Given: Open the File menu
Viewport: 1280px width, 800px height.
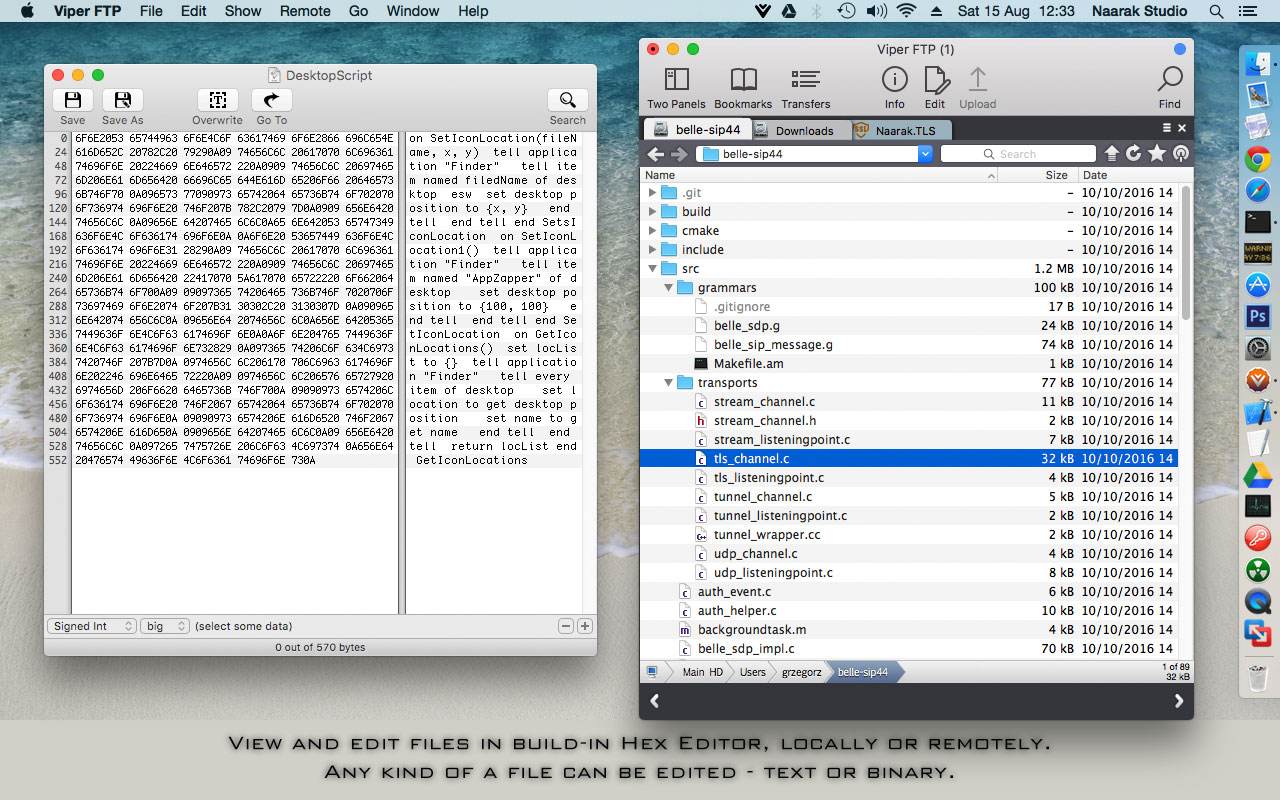Looking at the screenshot, I should (x=151, y=11).
